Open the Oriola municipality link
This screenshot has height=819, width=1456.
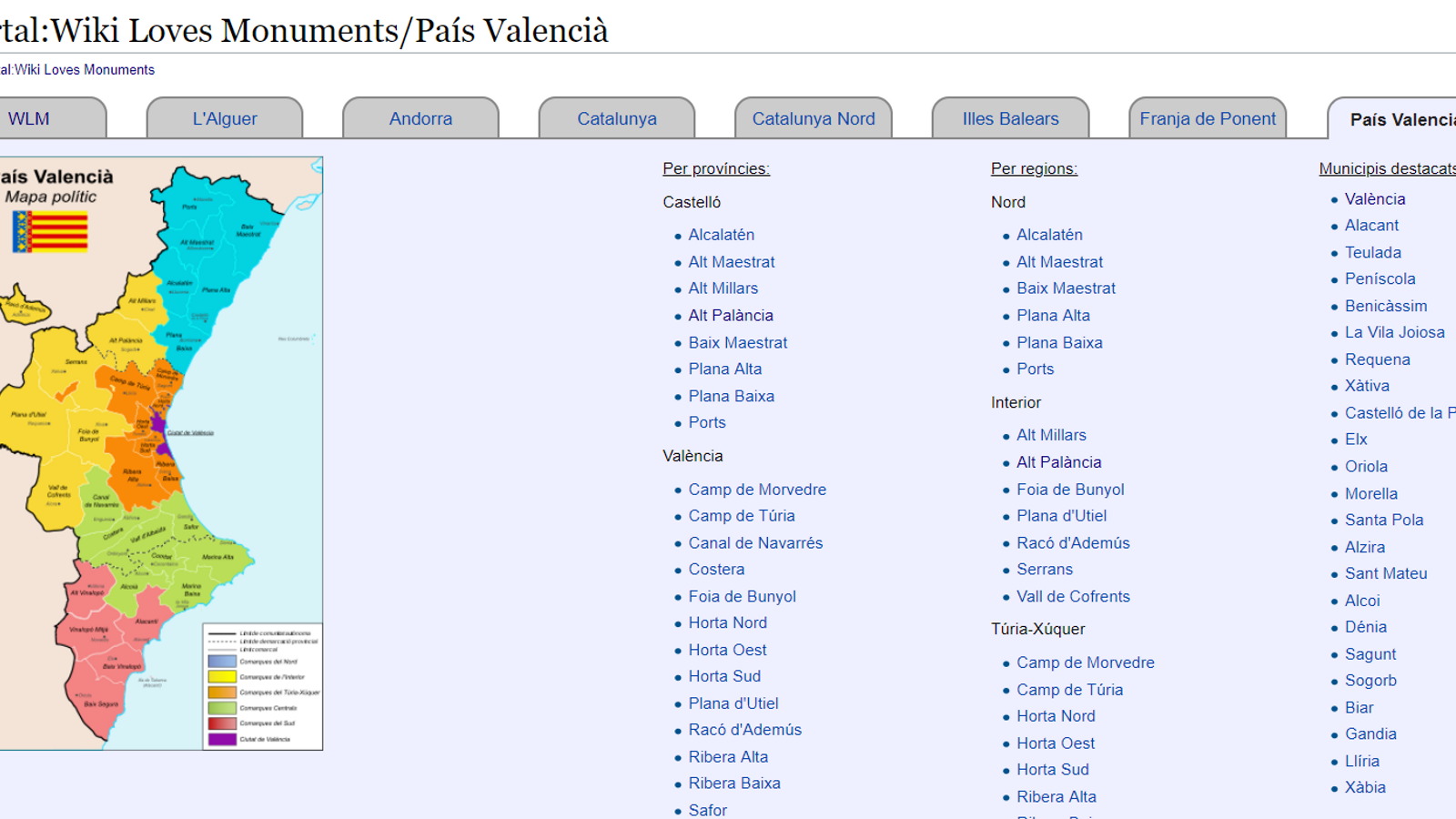pos(1366,467)
